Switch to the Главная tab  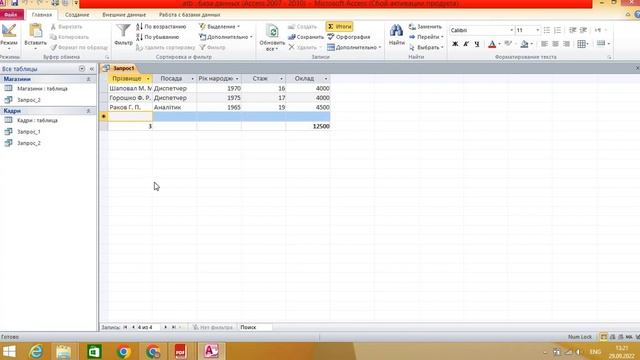[x=42, y=15]
